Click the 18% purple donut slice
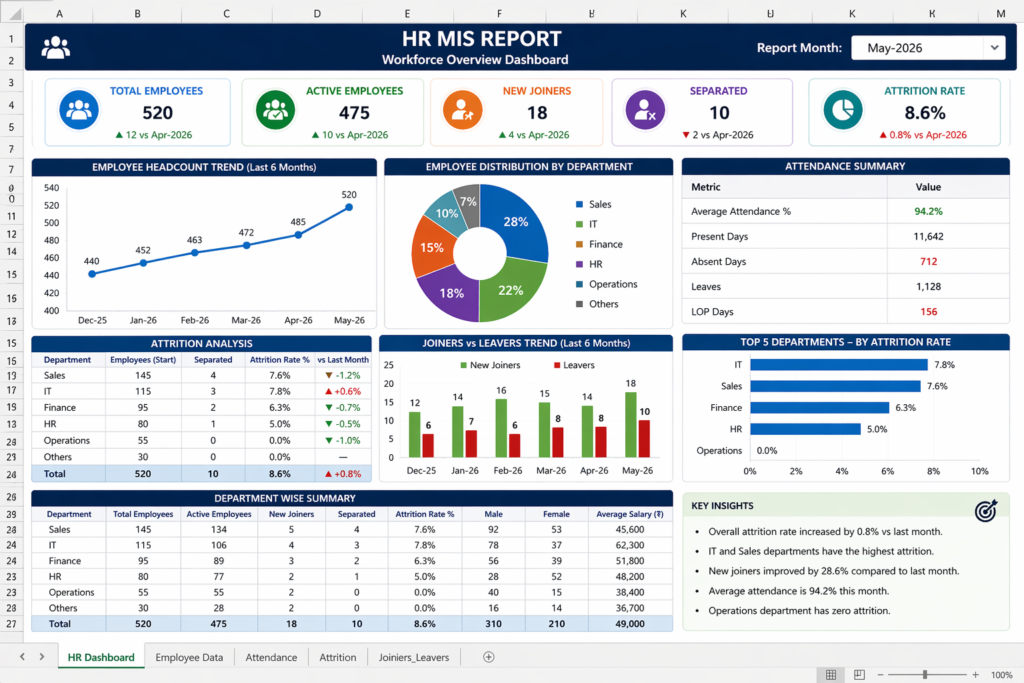The width and height of the screenshot is (1024, 683). click(449, 294)
